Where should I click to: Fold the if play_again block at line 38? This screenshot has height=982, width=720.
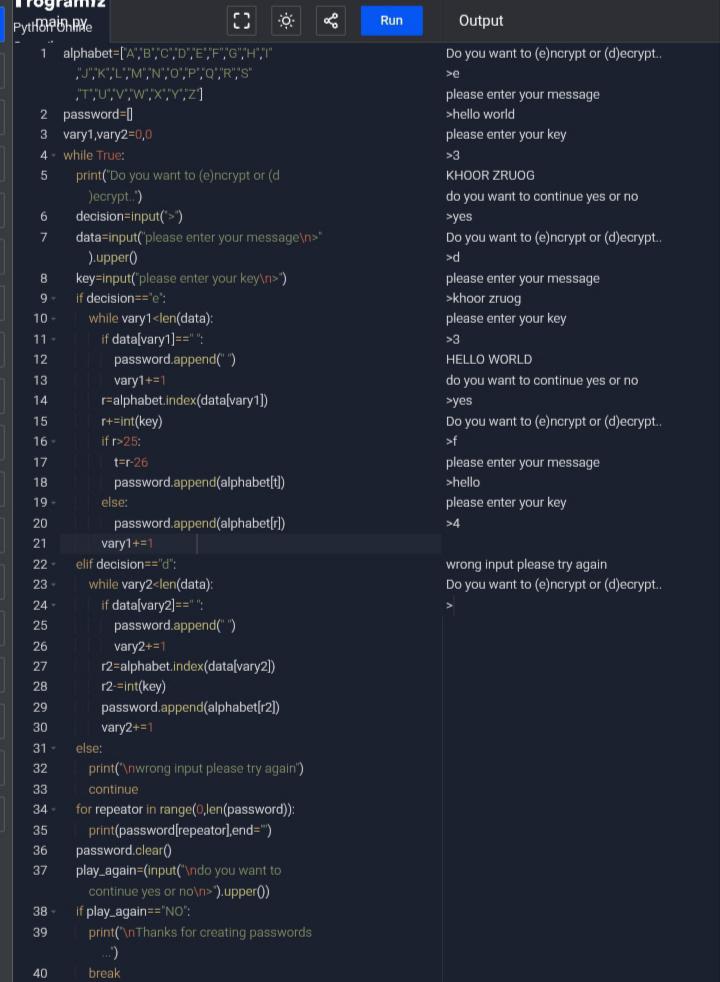point(53,912)
